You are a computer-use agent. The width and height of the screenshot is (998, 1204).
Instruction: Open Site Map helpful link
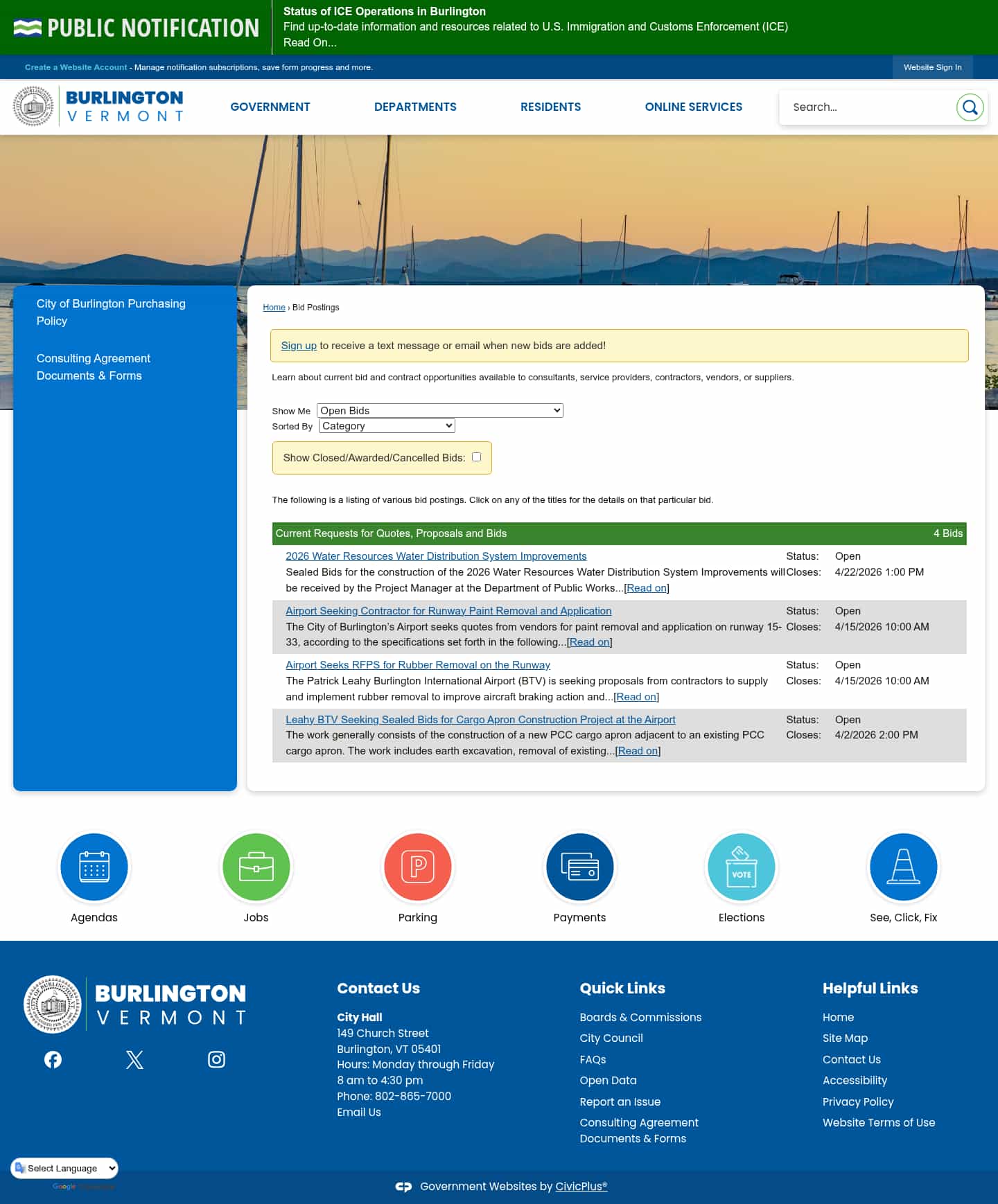845,1038
